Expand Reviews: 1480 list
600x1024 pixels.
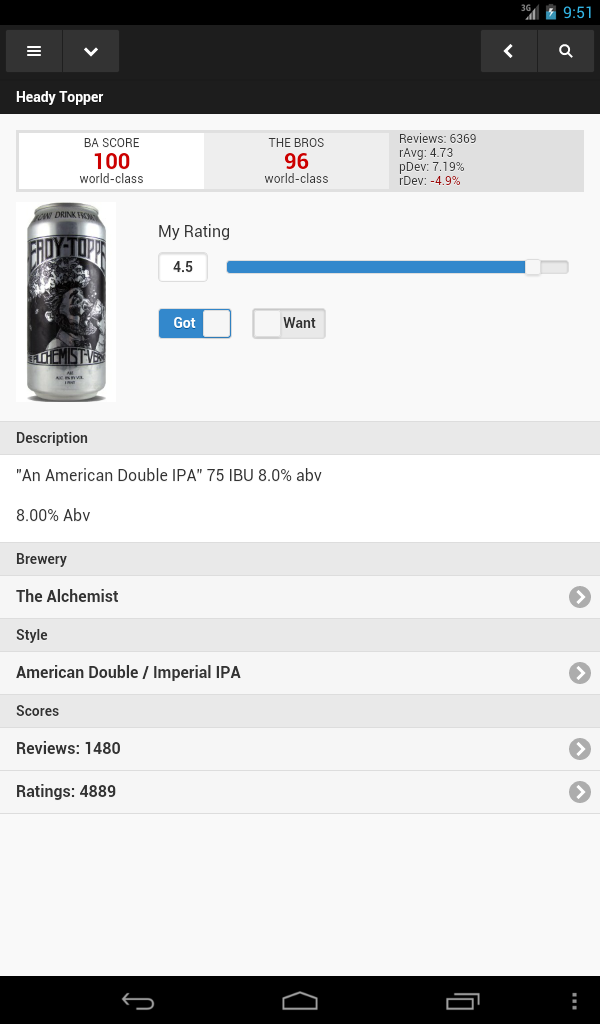(x=280, y=748)
